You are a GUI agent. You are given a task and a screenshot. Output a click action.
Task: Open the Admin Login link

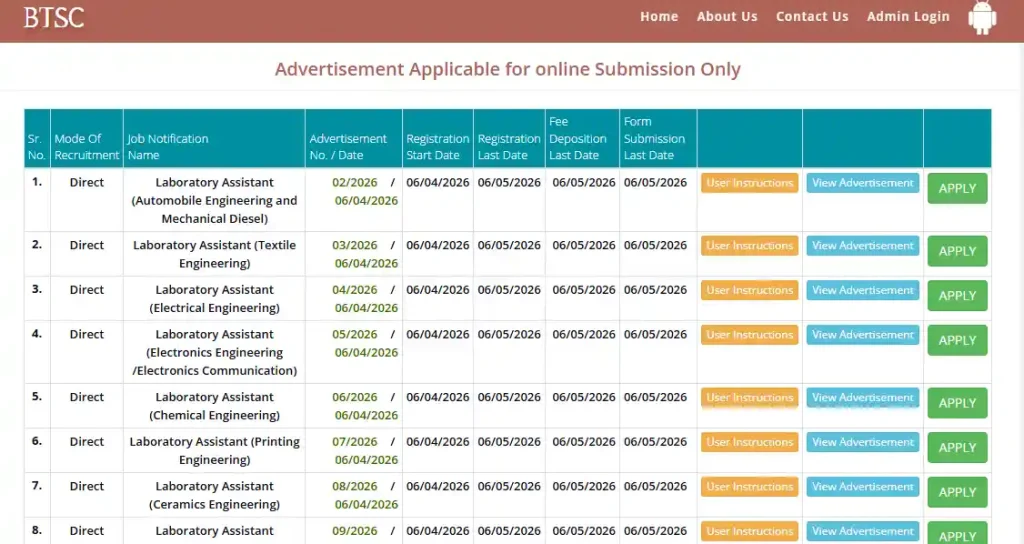(908, 17)
